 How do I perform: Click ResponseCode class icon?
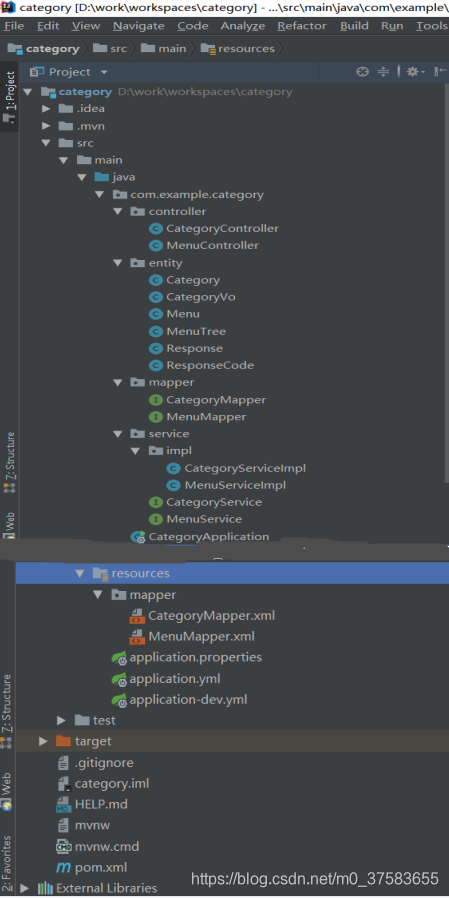click(x=155, y=365)
